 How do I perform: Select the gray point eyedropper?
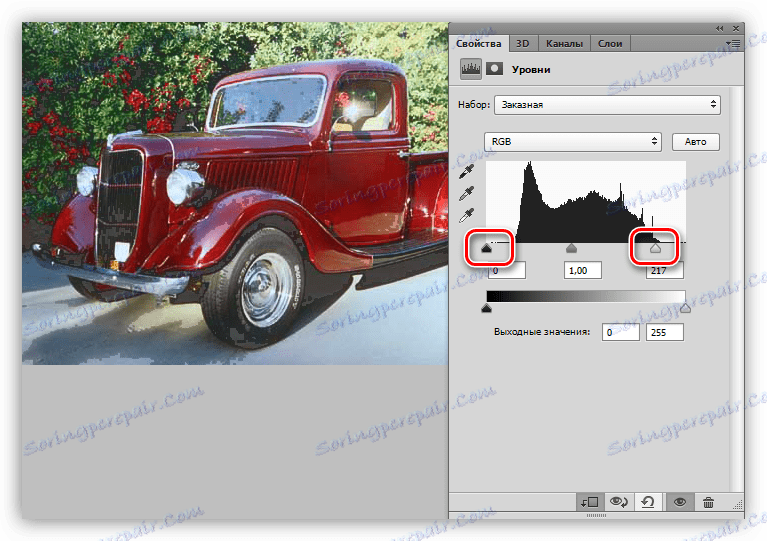click(x=467, y=194)
